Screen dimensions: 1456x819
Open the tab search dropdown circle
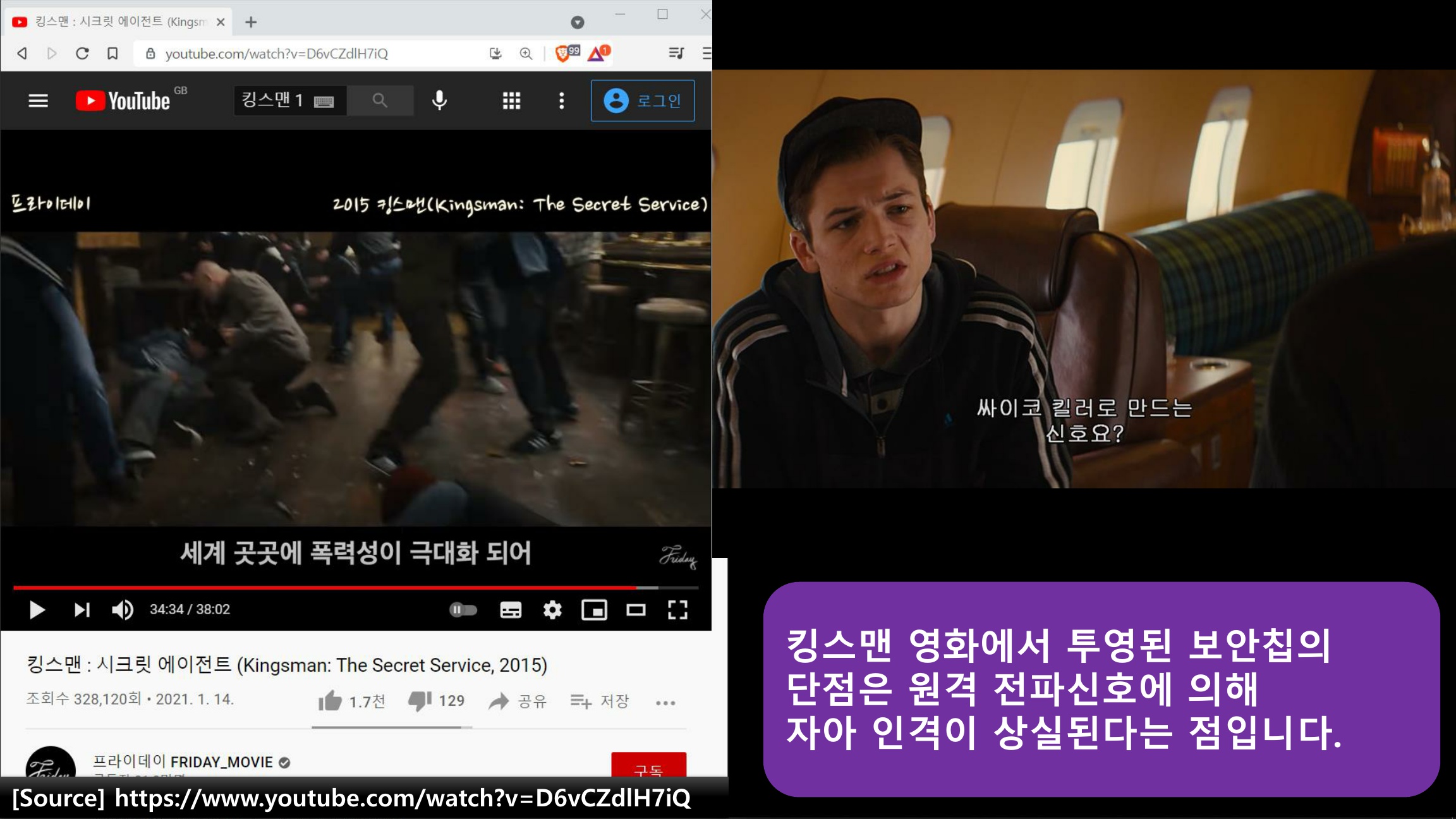pyautogui.click(x=578, y=22)
